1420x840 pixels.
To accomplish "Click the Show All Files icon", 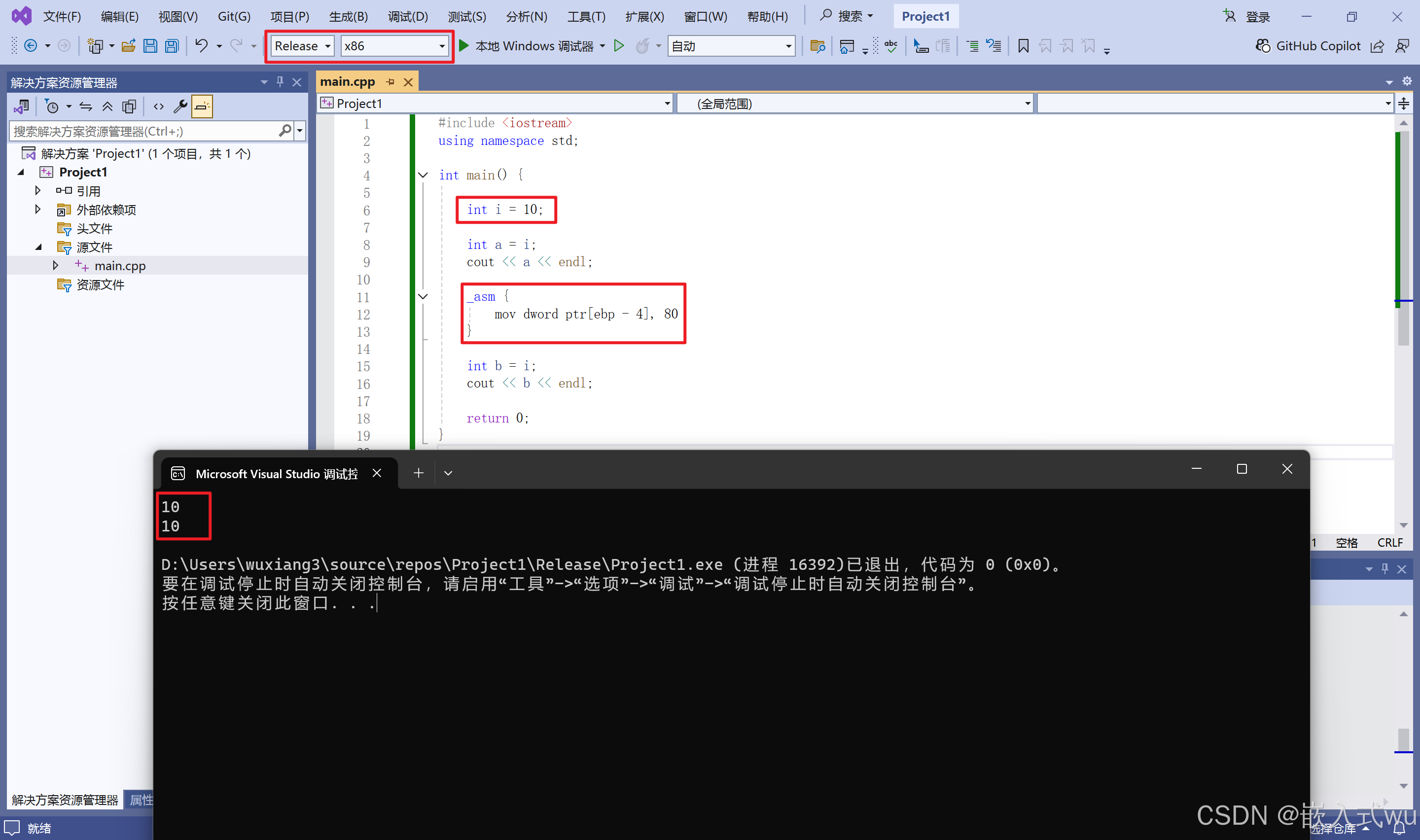I will [x=130, y=106].
